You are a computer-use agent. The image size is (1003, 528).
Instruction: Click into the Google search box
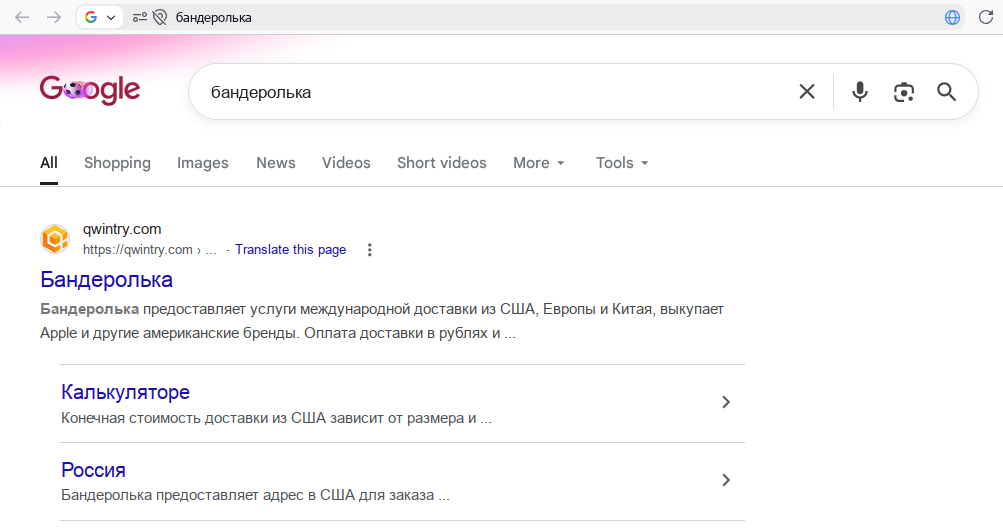point(499,92)
